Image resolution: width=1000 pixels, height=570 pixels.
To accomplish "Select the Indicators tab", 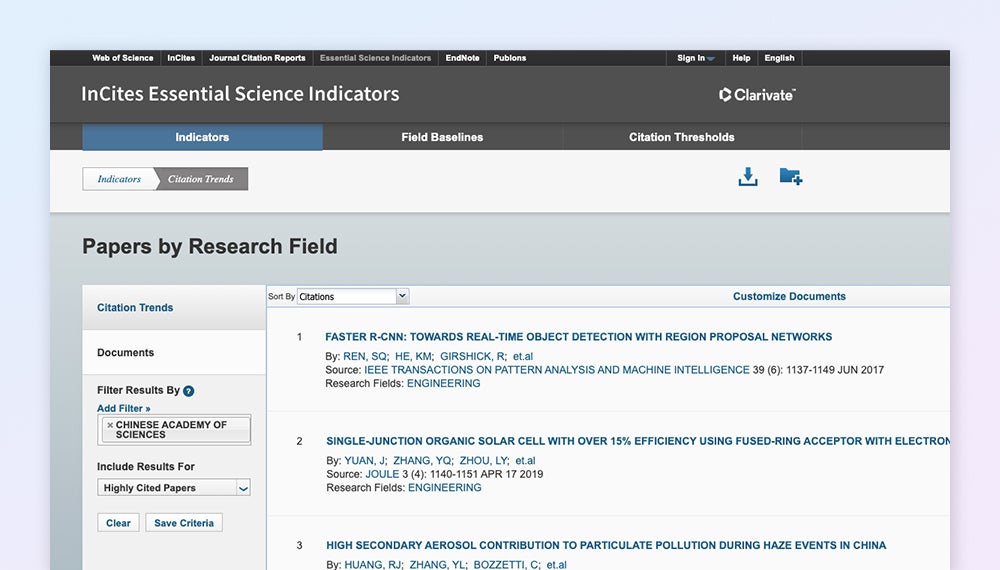I will [x=202, y=137].
